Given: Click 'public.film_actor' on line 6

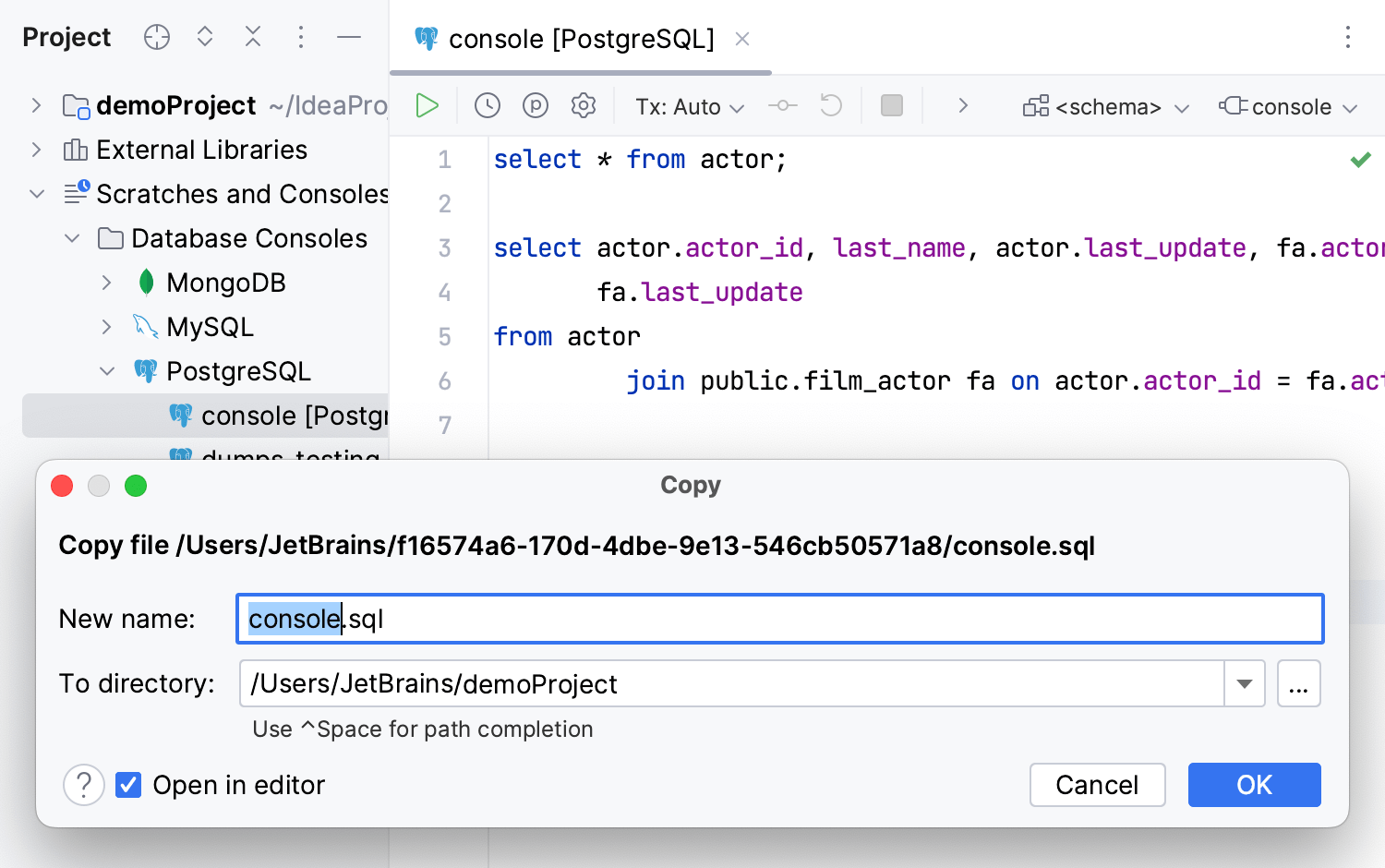Looking at the screenshot, I should (x=825, y=381).
